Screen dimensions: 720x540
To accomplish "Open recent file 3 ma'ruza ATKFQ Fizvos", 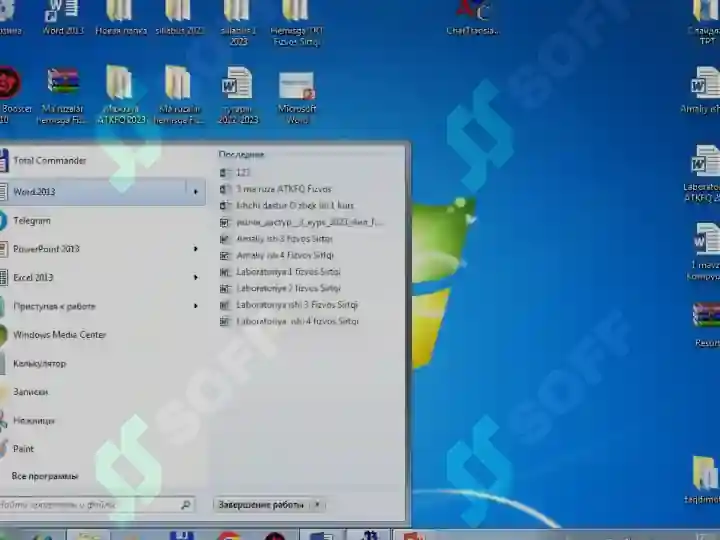I will click(276, 189).
